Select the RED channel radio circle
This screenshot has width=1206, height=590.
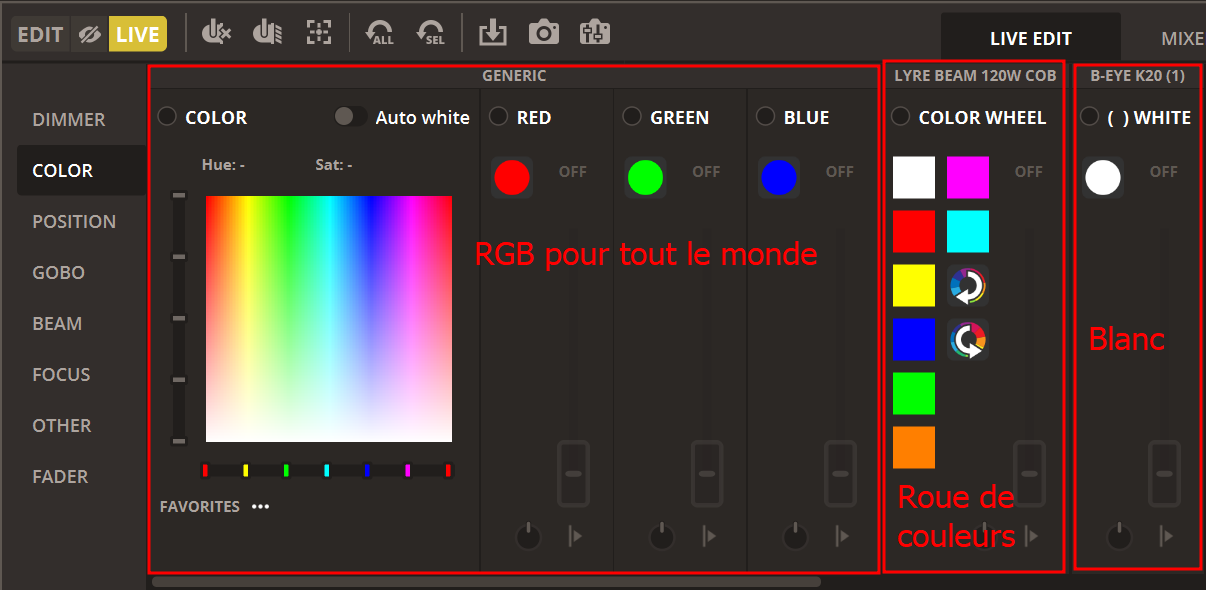498,116
